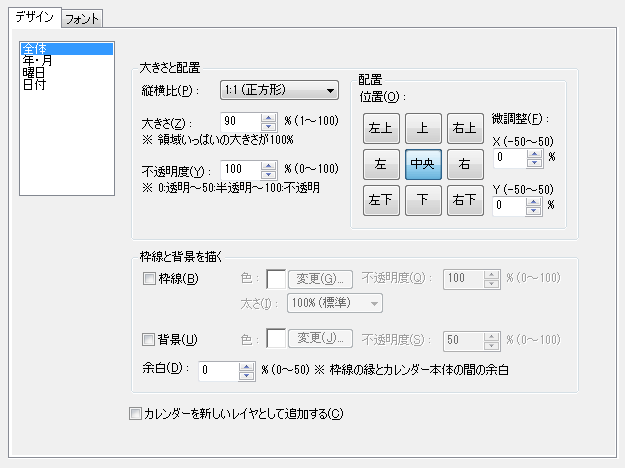625x468 pixels.
Task: Select the 右下 position button
Action: 464,200
